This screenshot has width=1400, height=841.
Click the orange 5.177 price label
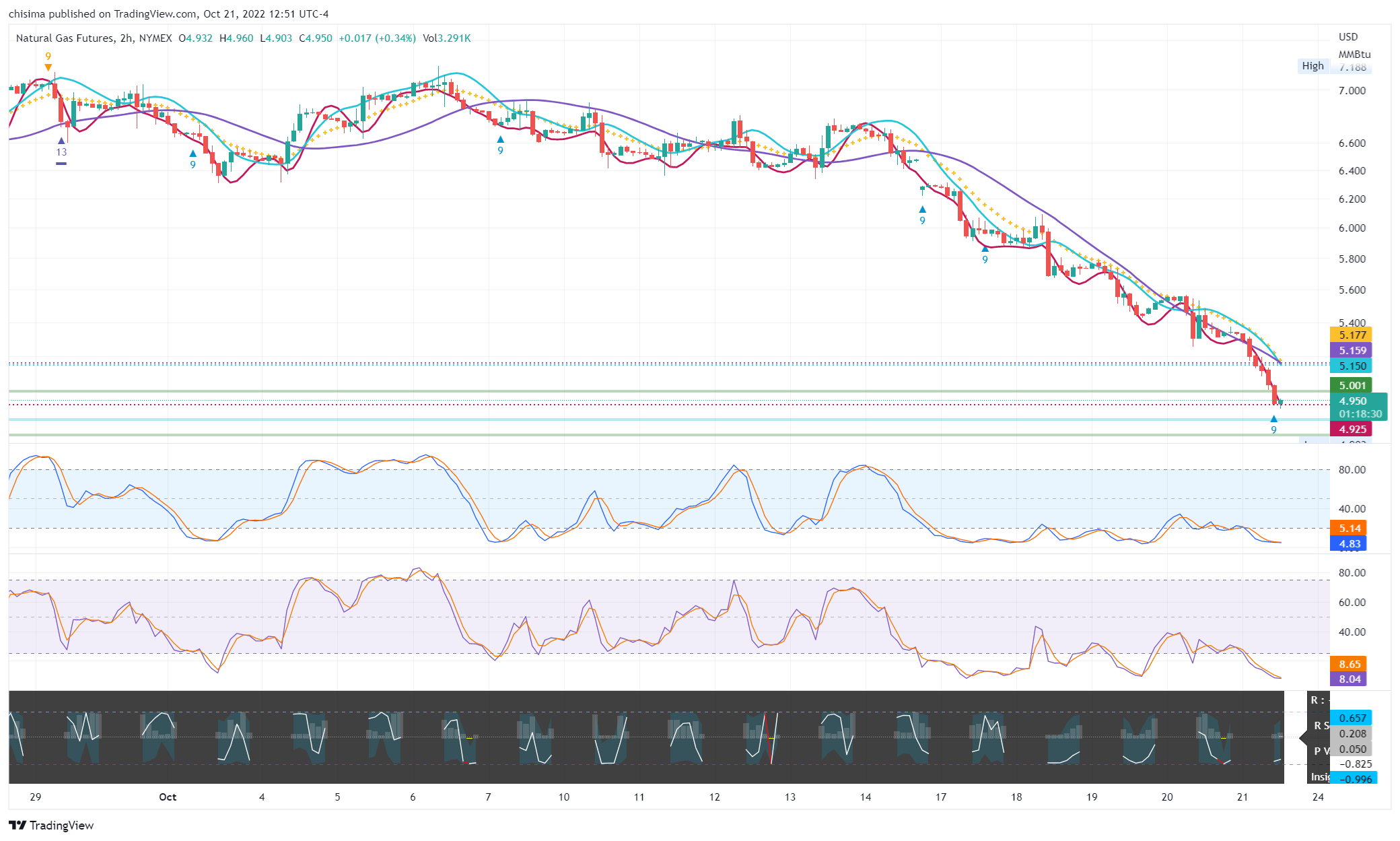(x=1351, y=335)
